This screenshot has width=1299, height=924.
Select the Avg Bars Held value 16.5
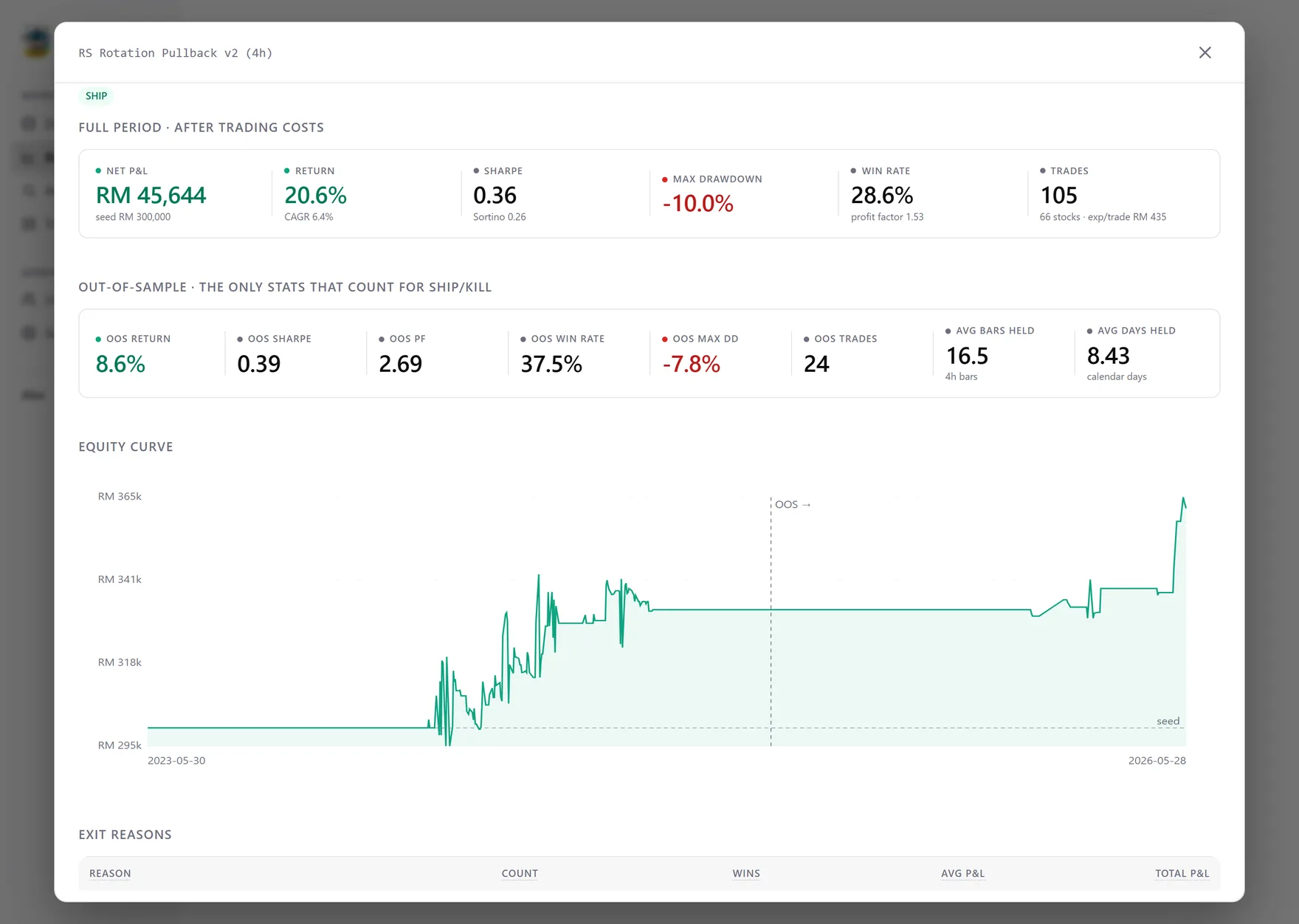(x=967, y=356)
